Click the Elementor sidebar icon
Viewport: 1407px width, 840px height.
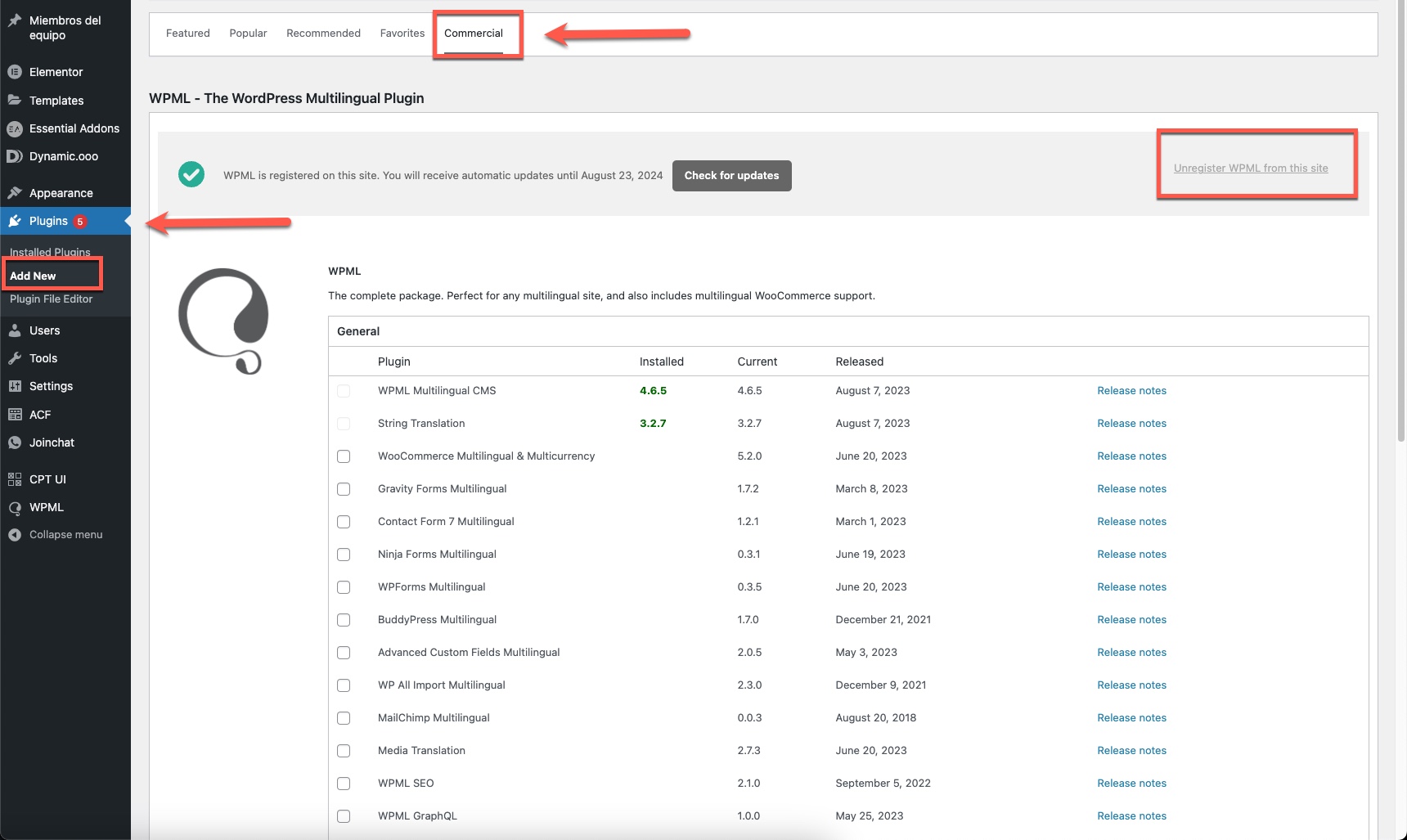point(14,72)
